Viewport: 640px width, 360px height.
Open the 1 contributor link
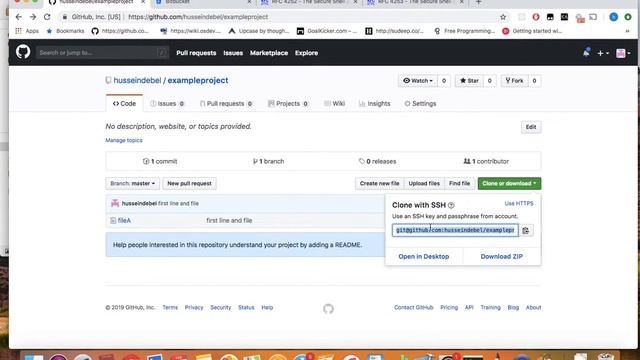[x=486, y=162]
